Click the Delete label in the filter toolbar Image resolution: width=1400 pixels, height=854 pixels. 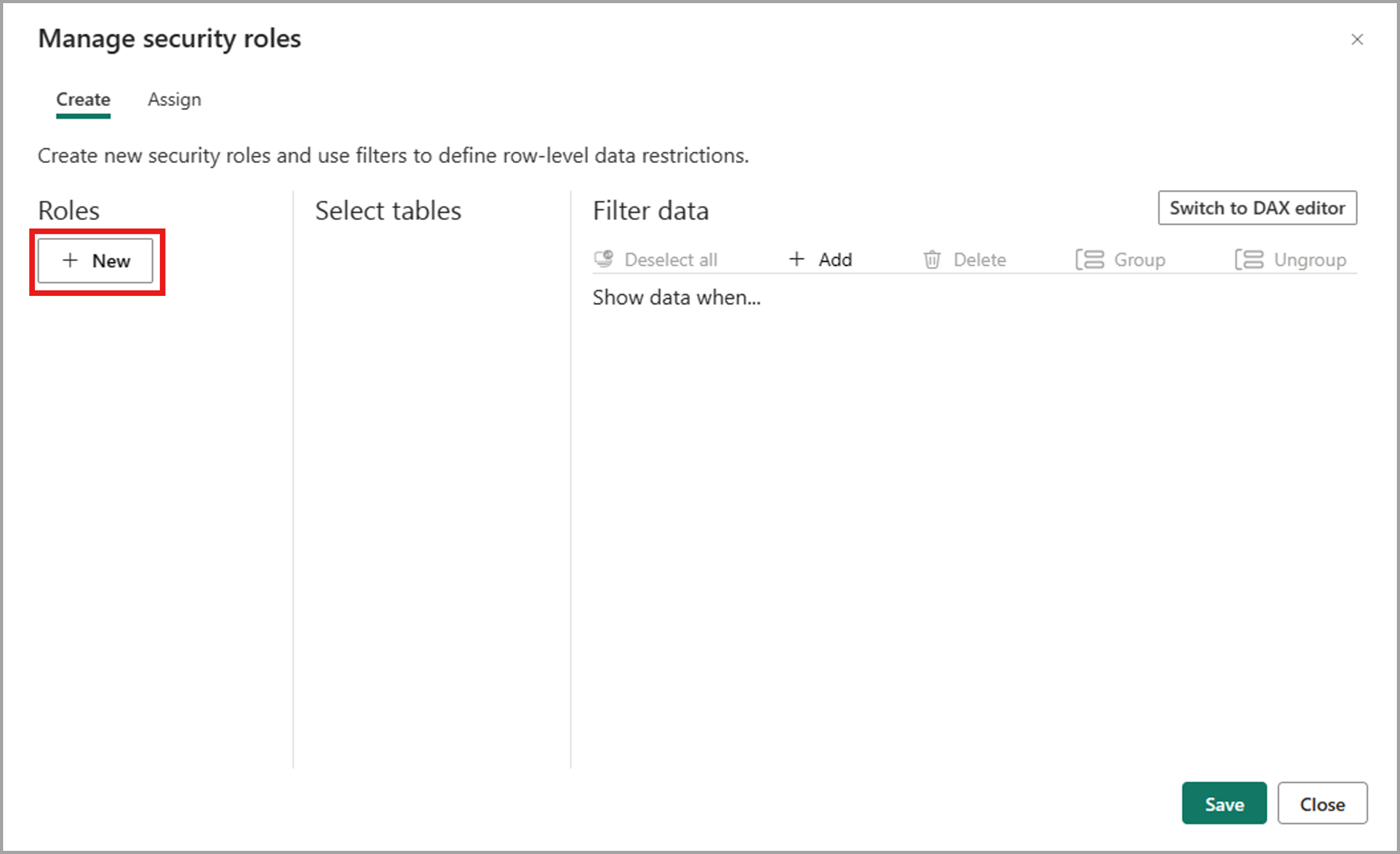point(980,260)
